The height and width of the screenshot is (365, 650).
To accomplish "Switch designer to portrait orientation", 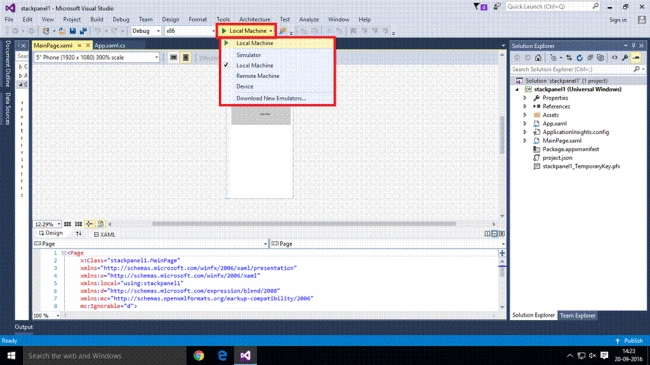I will (x=186, y=58).
